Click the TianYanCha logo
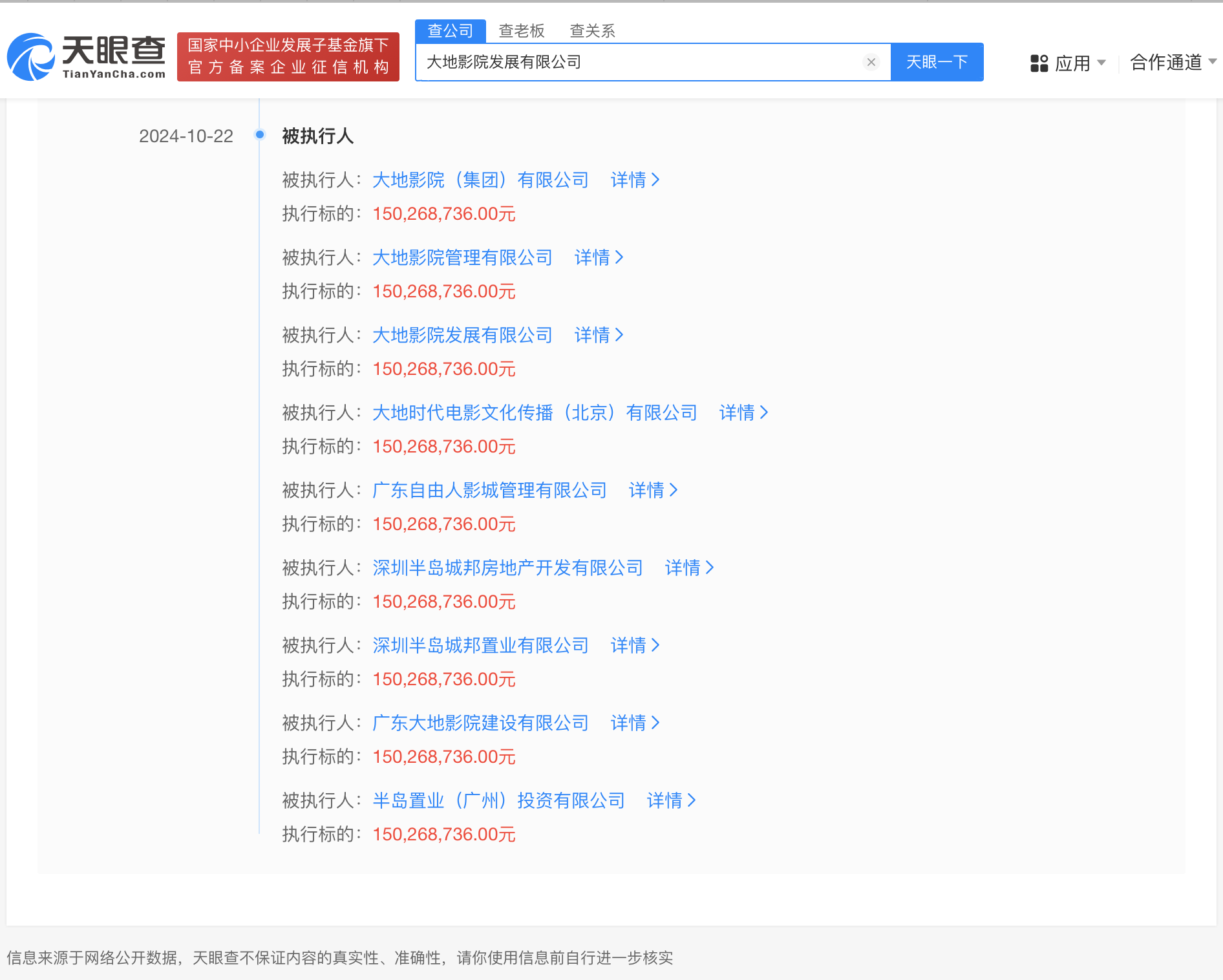Viewport: 1223px width, 980px height. (87, 57)
